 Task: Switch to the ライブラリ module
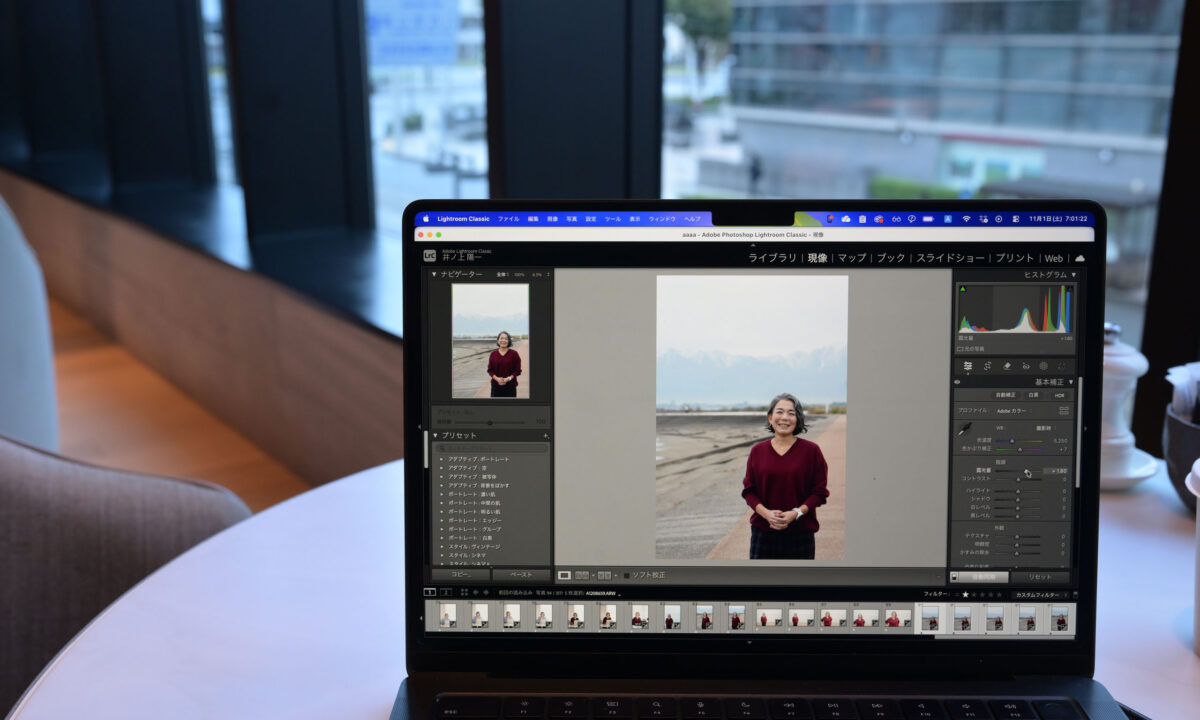773,258
